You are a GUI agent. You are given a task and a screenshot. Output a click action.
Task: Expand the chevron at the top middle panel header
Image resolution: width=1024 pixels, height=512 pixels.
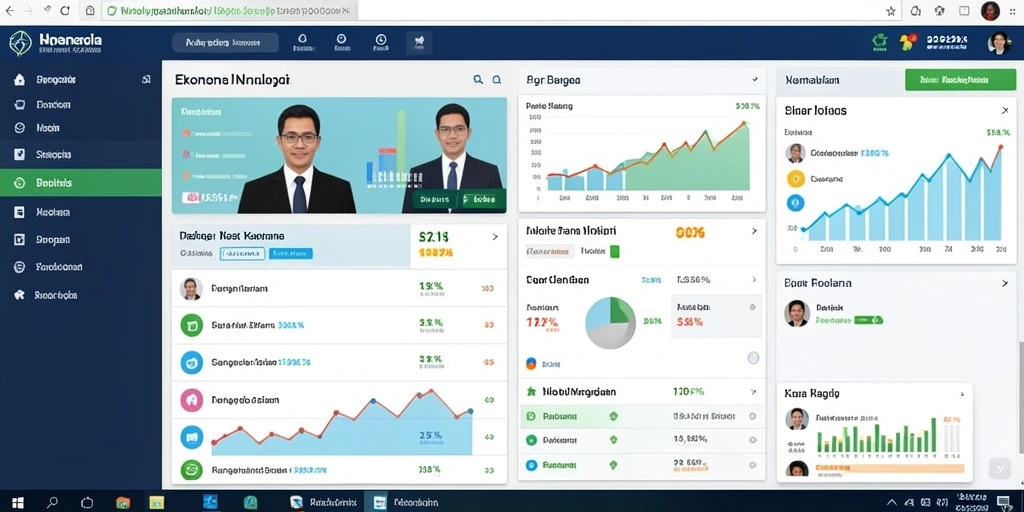[755, 80]
